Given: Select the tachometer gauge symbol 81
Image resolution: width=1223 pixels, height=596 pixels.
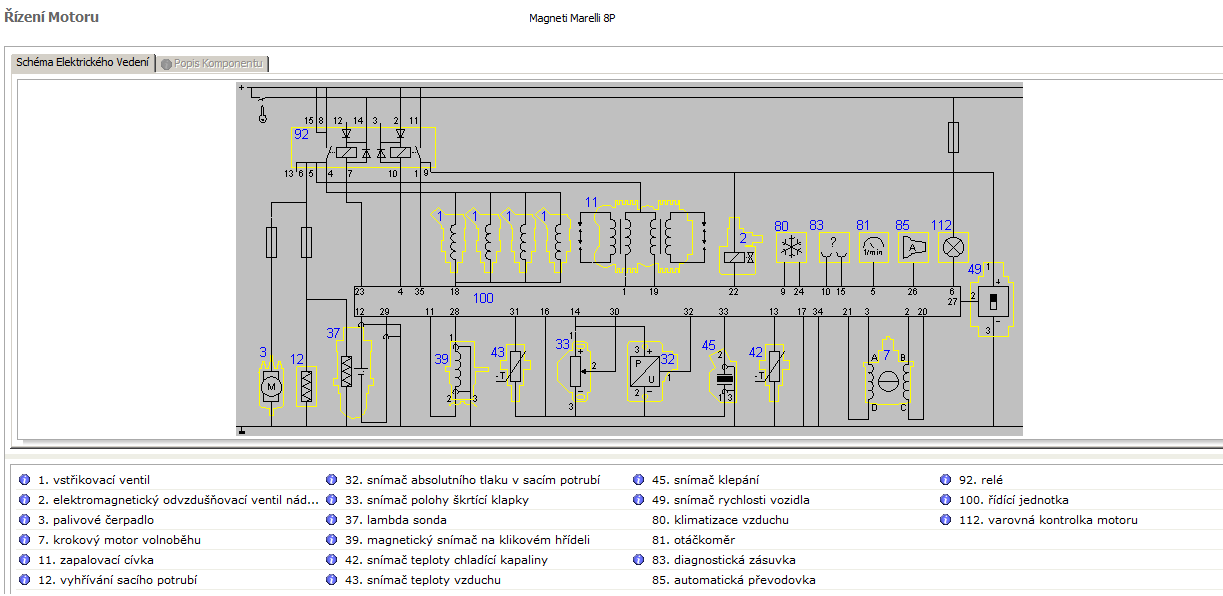Looking at the screenshot, I should pyautogui.click(x=873, y=246).
